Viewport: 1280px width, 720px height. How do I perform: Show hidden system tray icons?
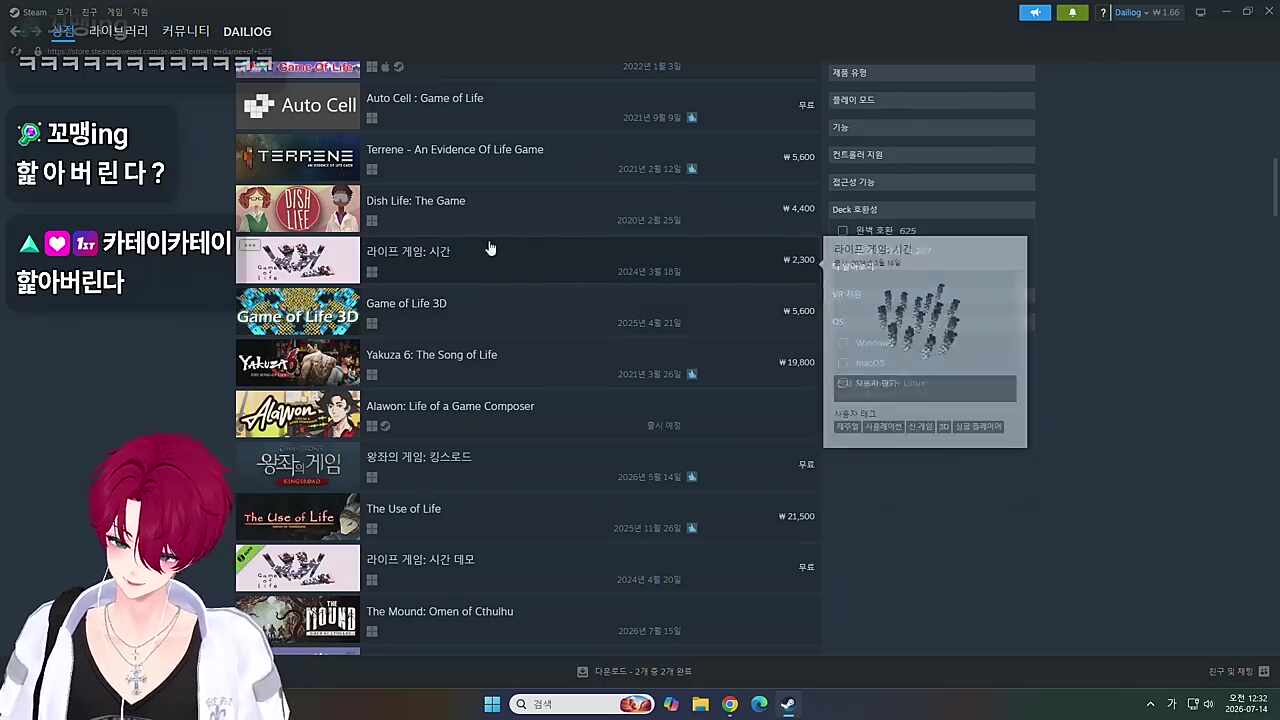tap(1150, 704)
